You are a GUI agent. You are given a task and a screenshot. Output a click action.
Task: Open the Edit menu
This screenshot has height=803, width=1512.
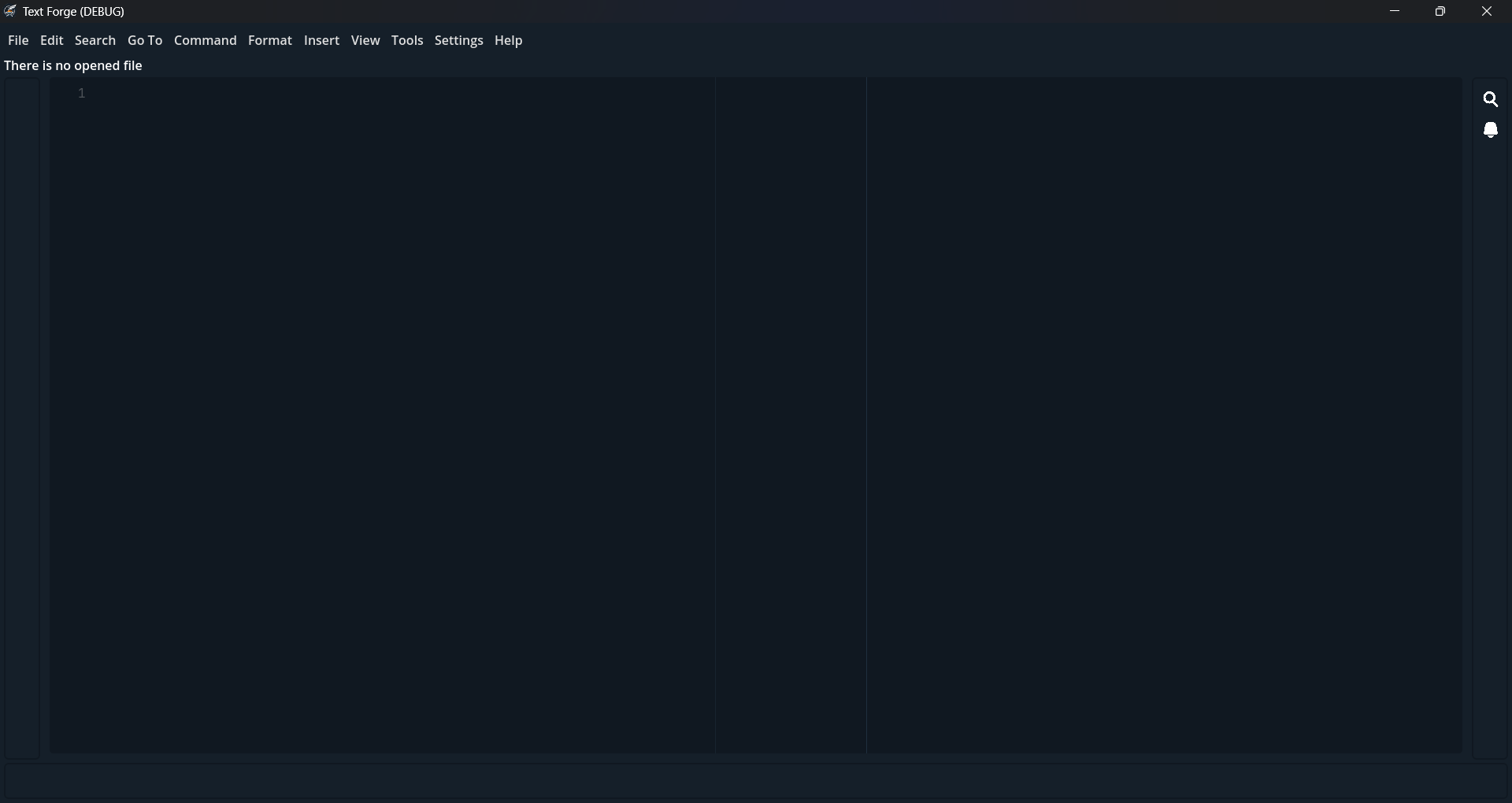52,41
